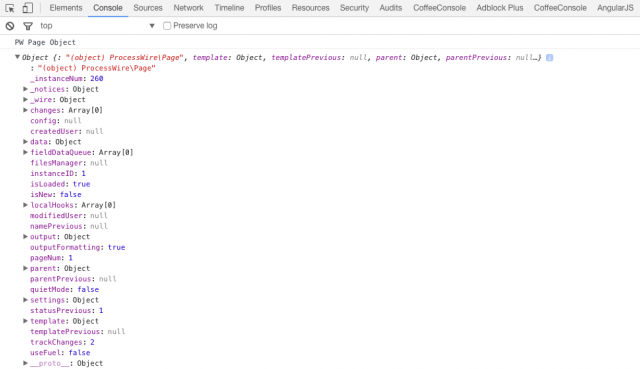Go to the Resources tab
The height and width of the screenshot is (369, 640).
[x=310, y=8]
